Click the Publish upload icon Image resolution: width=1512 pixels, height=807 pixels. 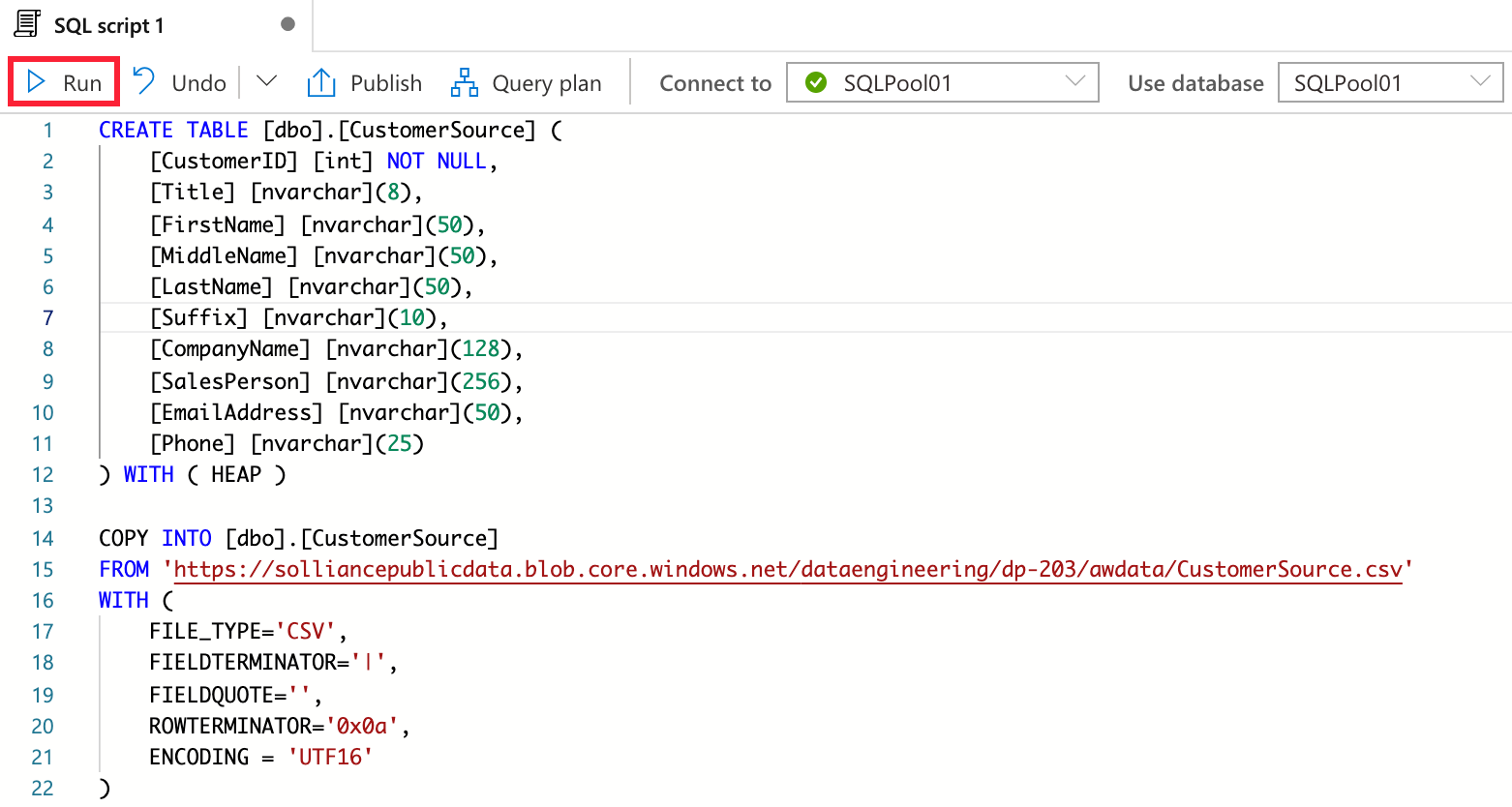coord(321,82)
